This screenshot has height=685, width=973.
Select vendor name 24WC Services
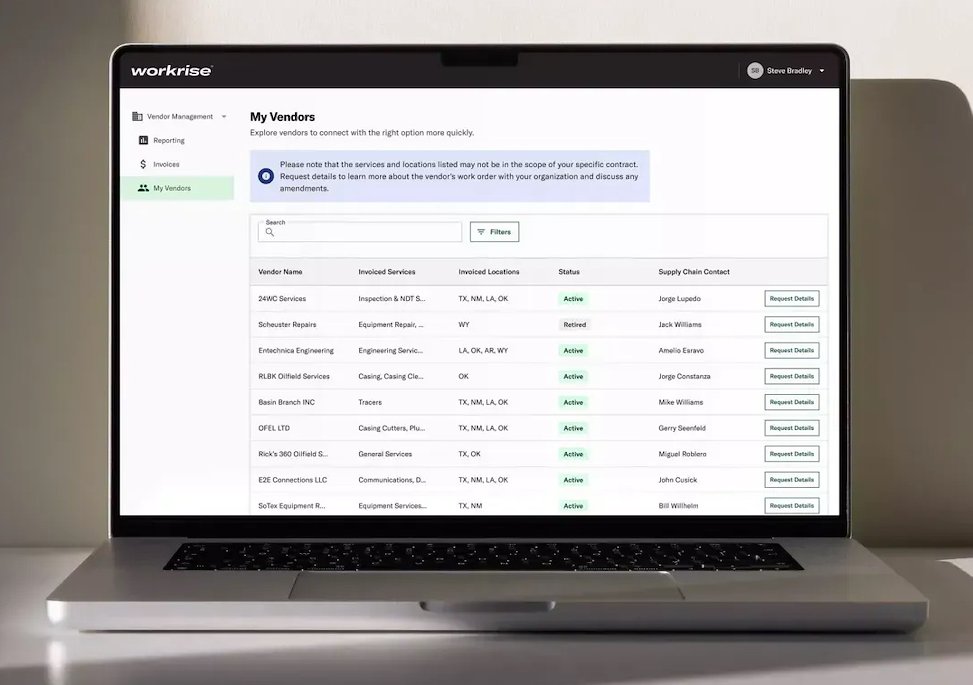pos(282,298)
